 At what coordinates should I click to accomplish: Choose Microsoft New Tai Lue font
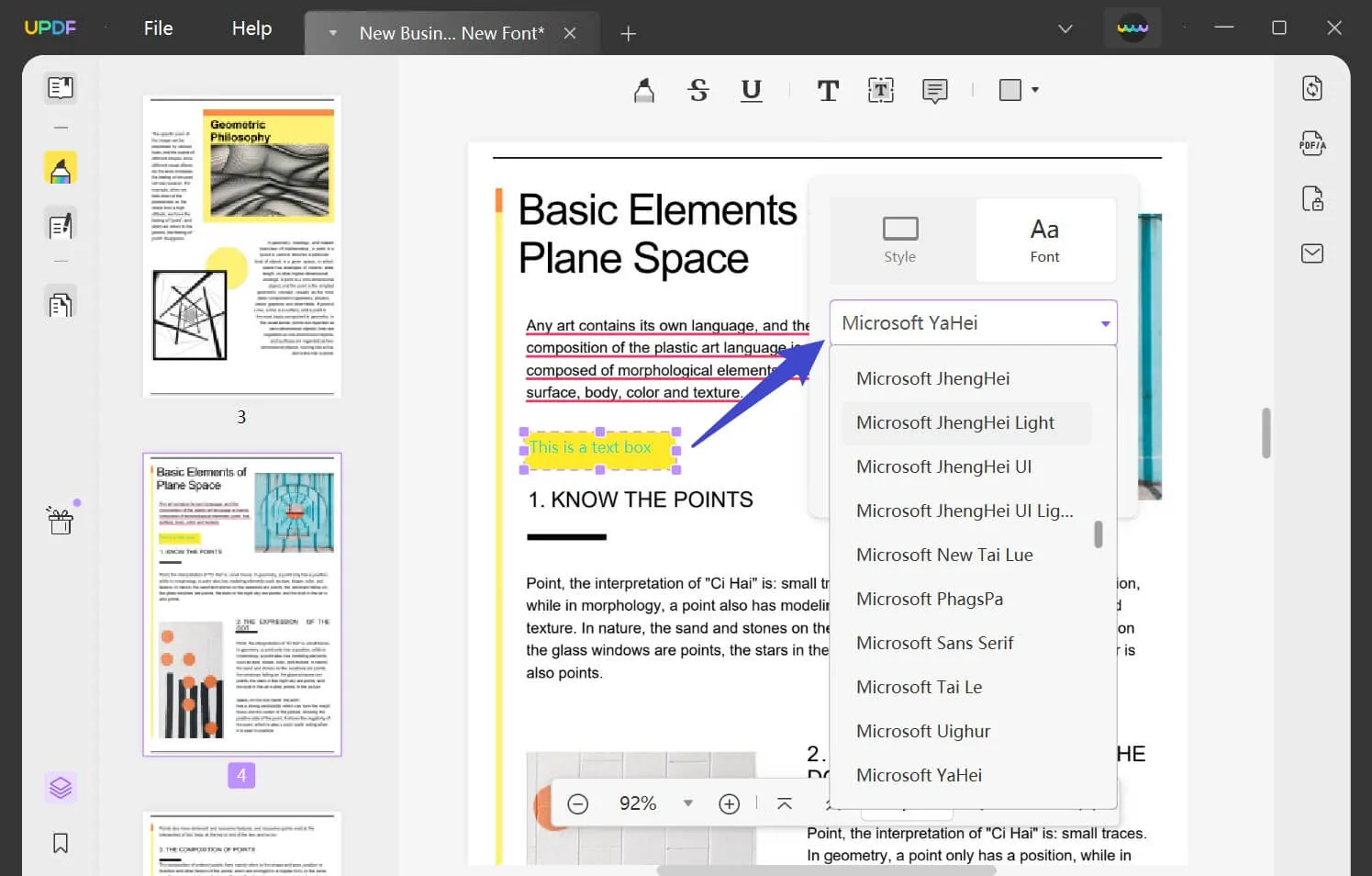coord(967,555)
